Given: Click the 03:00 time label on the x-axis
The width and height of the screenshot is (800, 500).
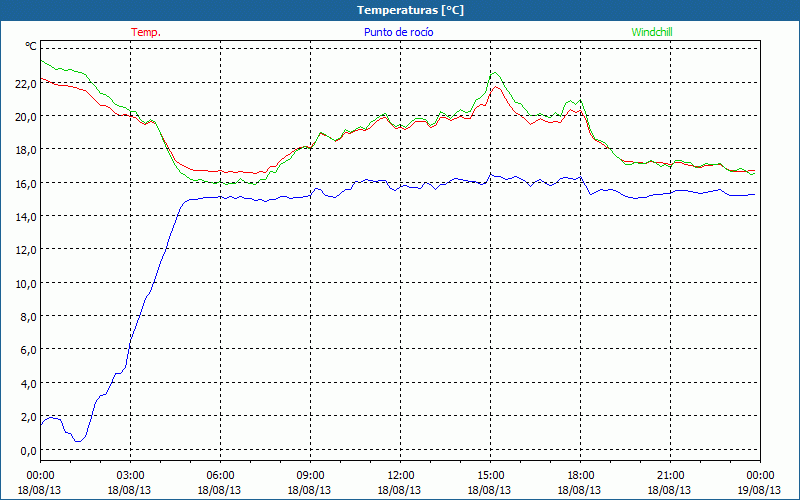Looking at the screenshot, I should tap(130, 476).
